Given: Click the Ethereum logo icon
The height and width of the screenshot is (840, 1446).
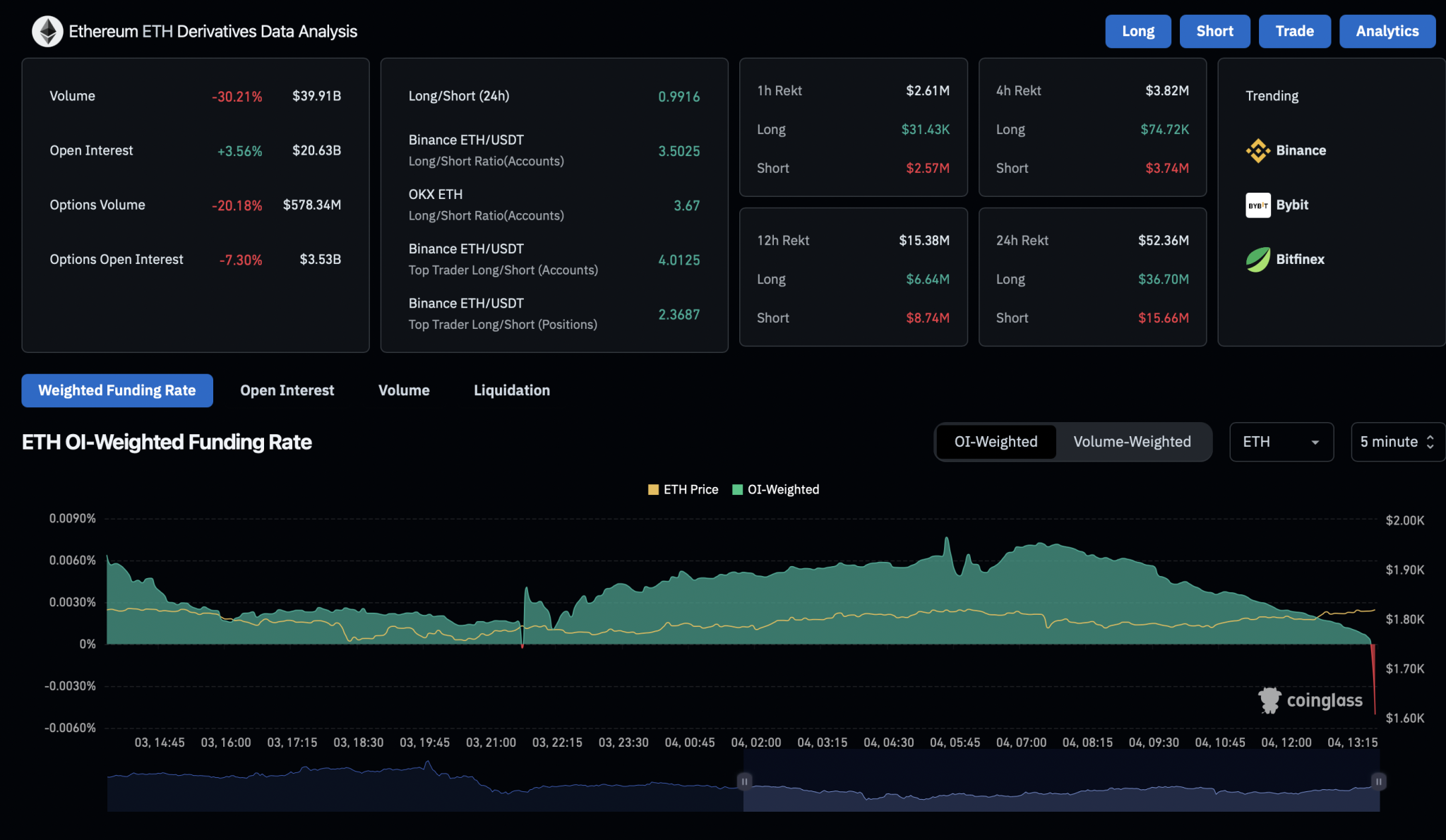Looking at the screenshot, I should pos(47,31).
